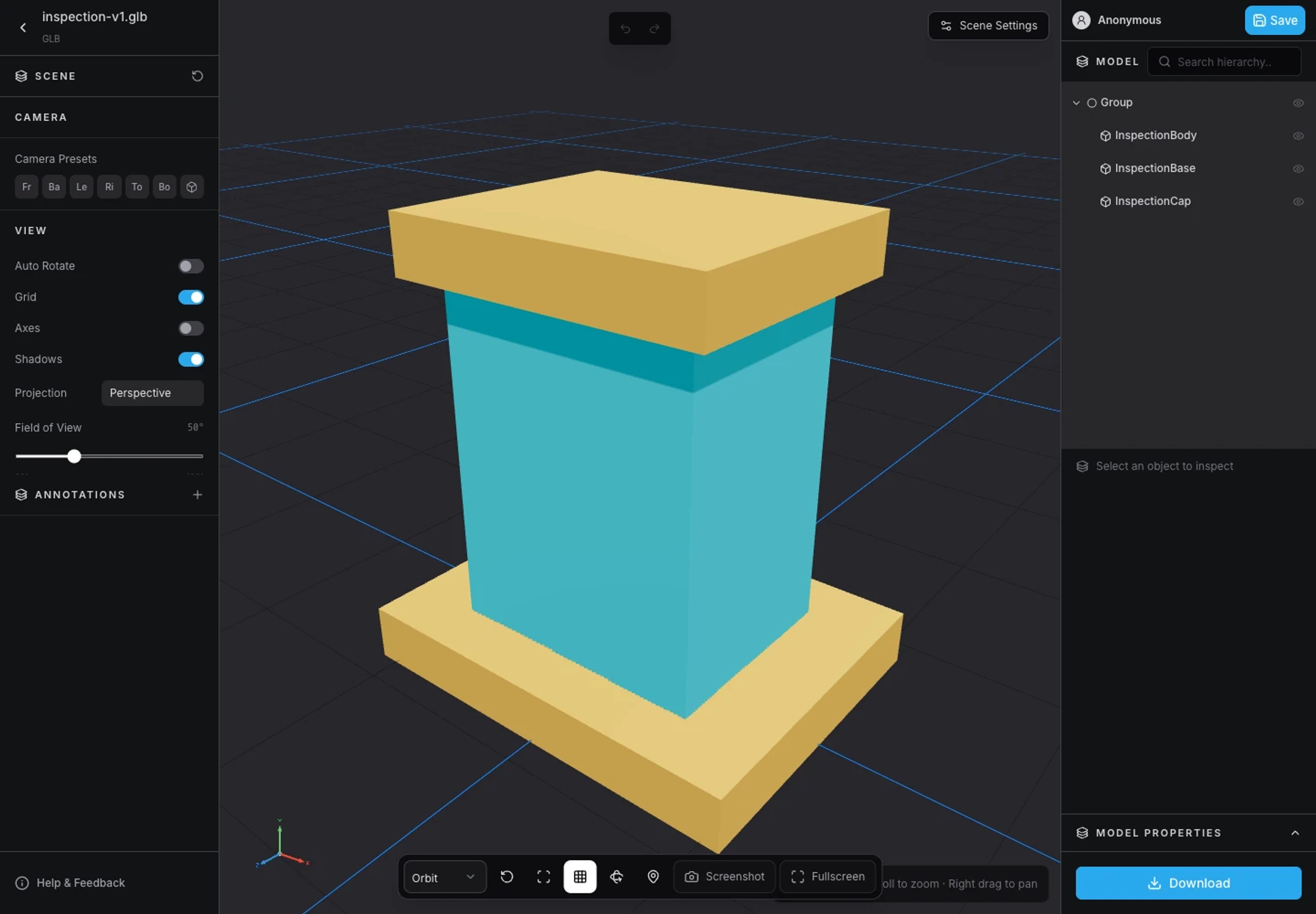Enable the Axes toggle
The image size is (1316, 914).
(x=191, y=328)
